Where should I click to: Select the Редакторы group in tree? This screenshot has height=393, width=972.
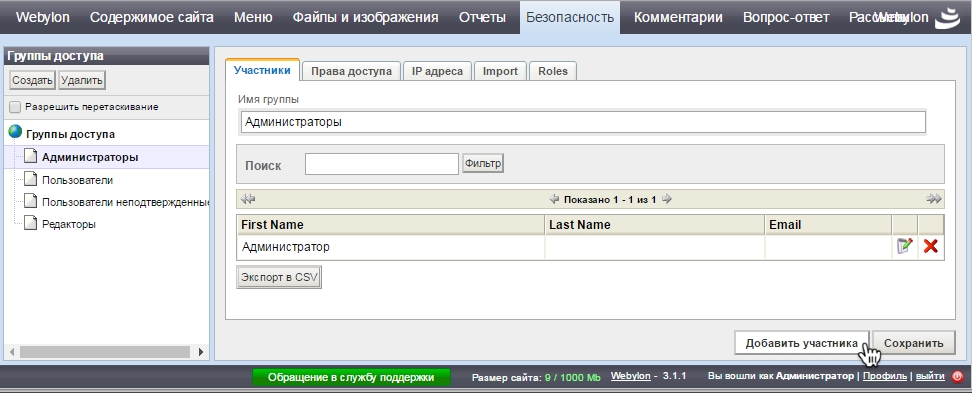pyautogui.click(x=69, y=224)
